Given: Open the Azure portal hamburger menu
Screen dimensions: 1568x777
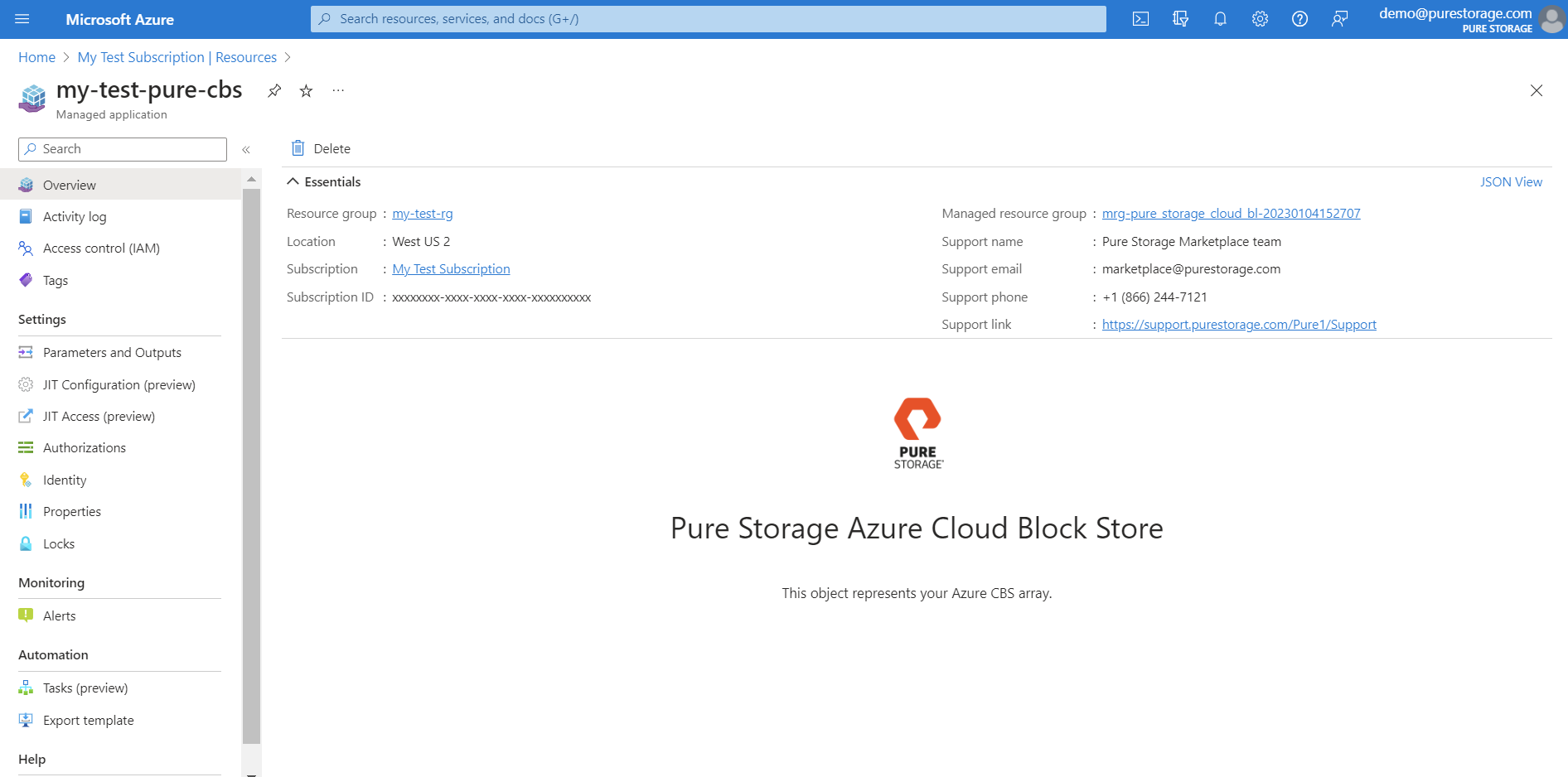Looking at the screenshot, I should 22,19.
